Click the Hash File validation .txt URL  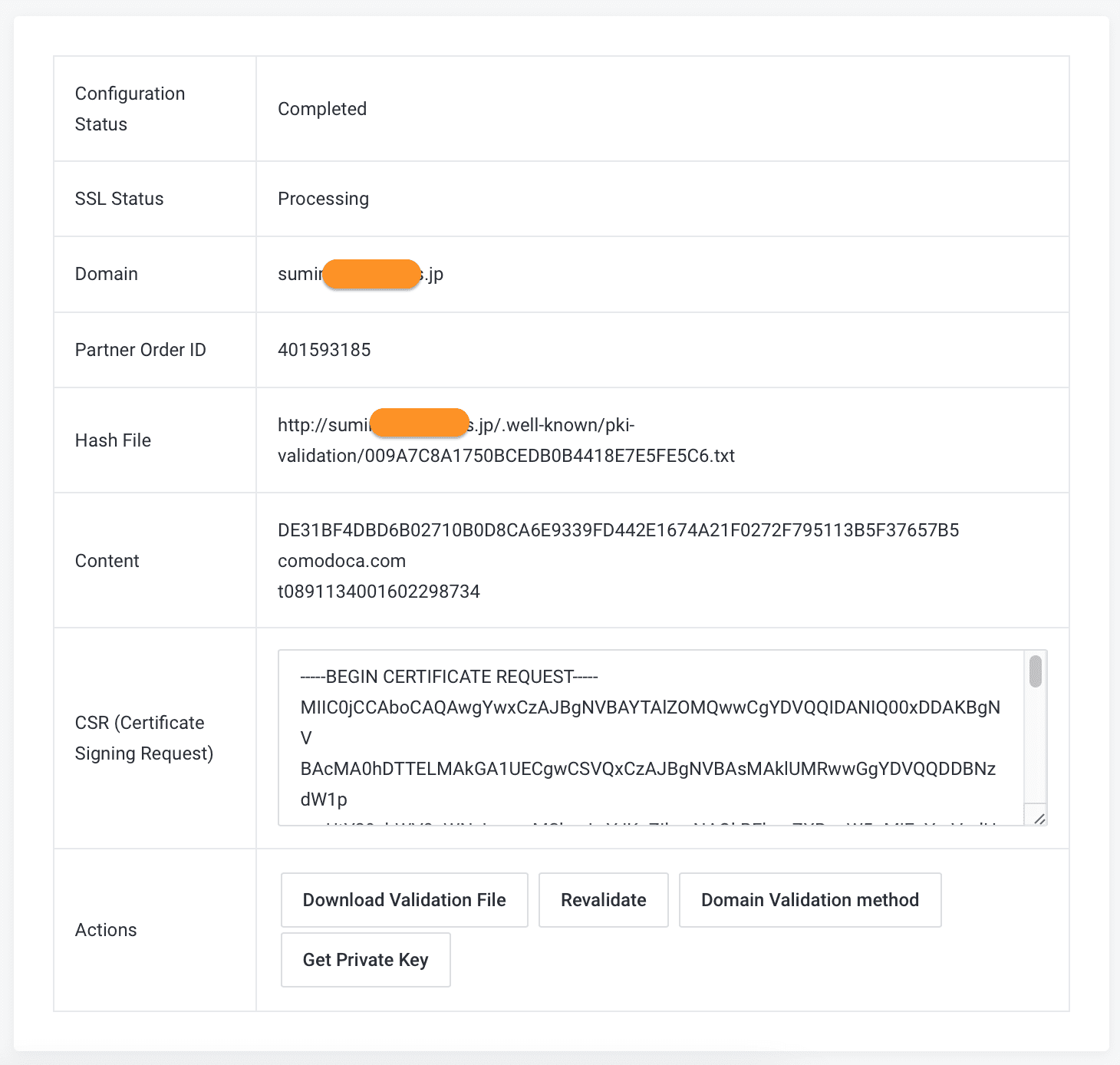[506, 456]
